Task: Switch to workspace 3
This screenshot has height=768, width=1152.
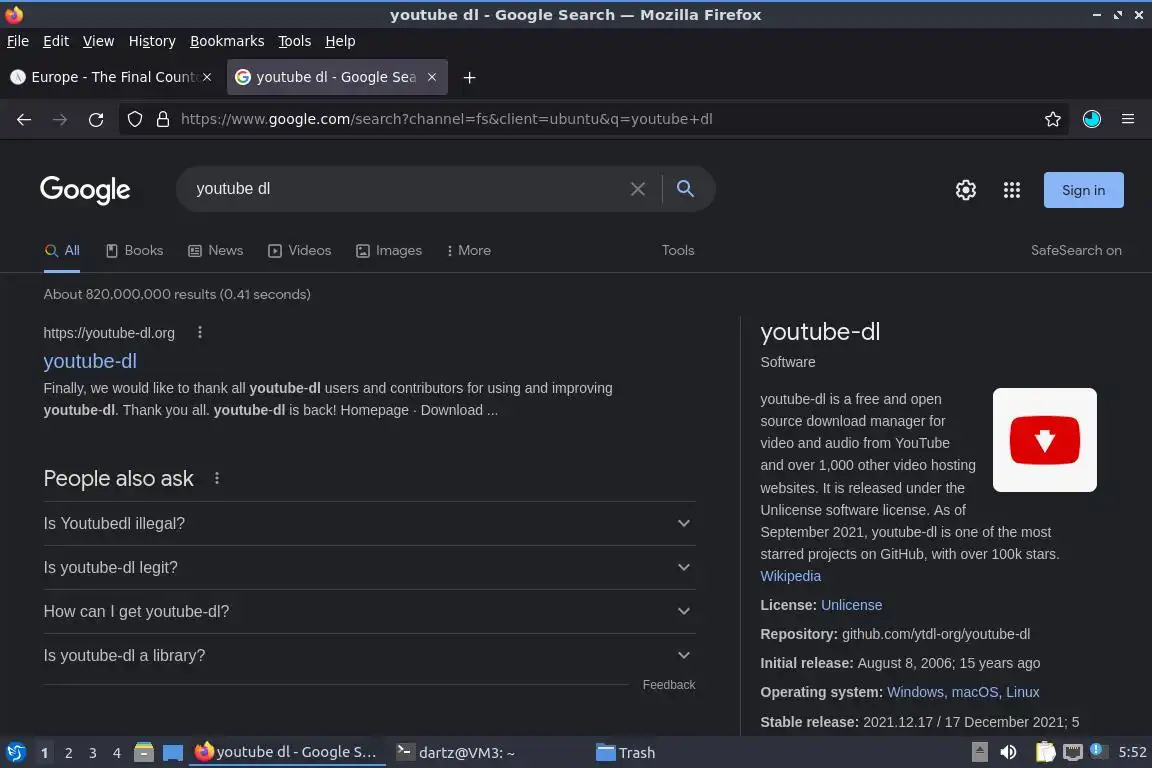Action: coord(93,753)
